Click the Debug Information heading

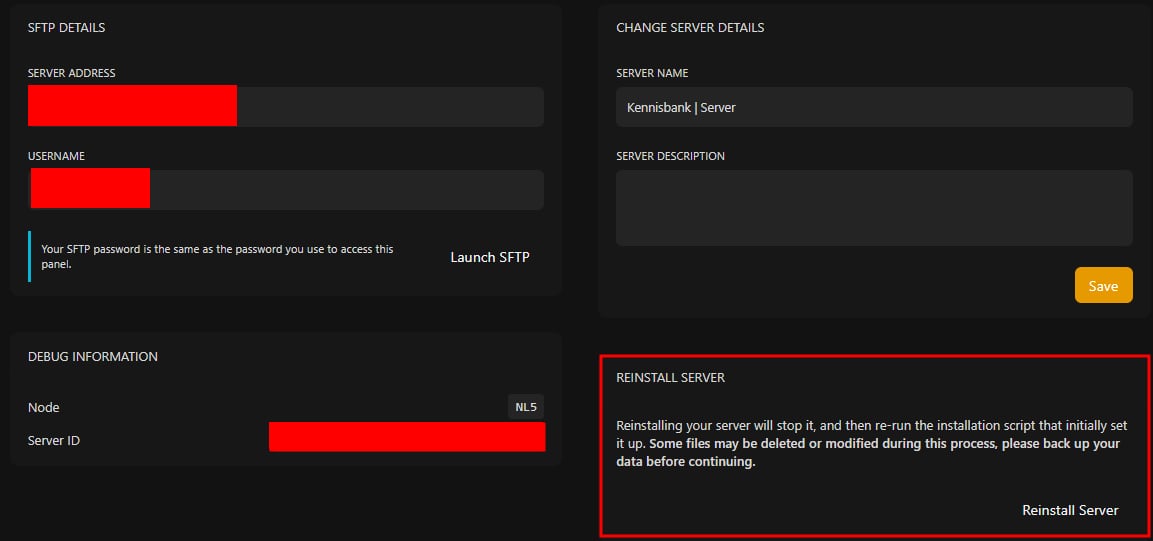point(92,356)
